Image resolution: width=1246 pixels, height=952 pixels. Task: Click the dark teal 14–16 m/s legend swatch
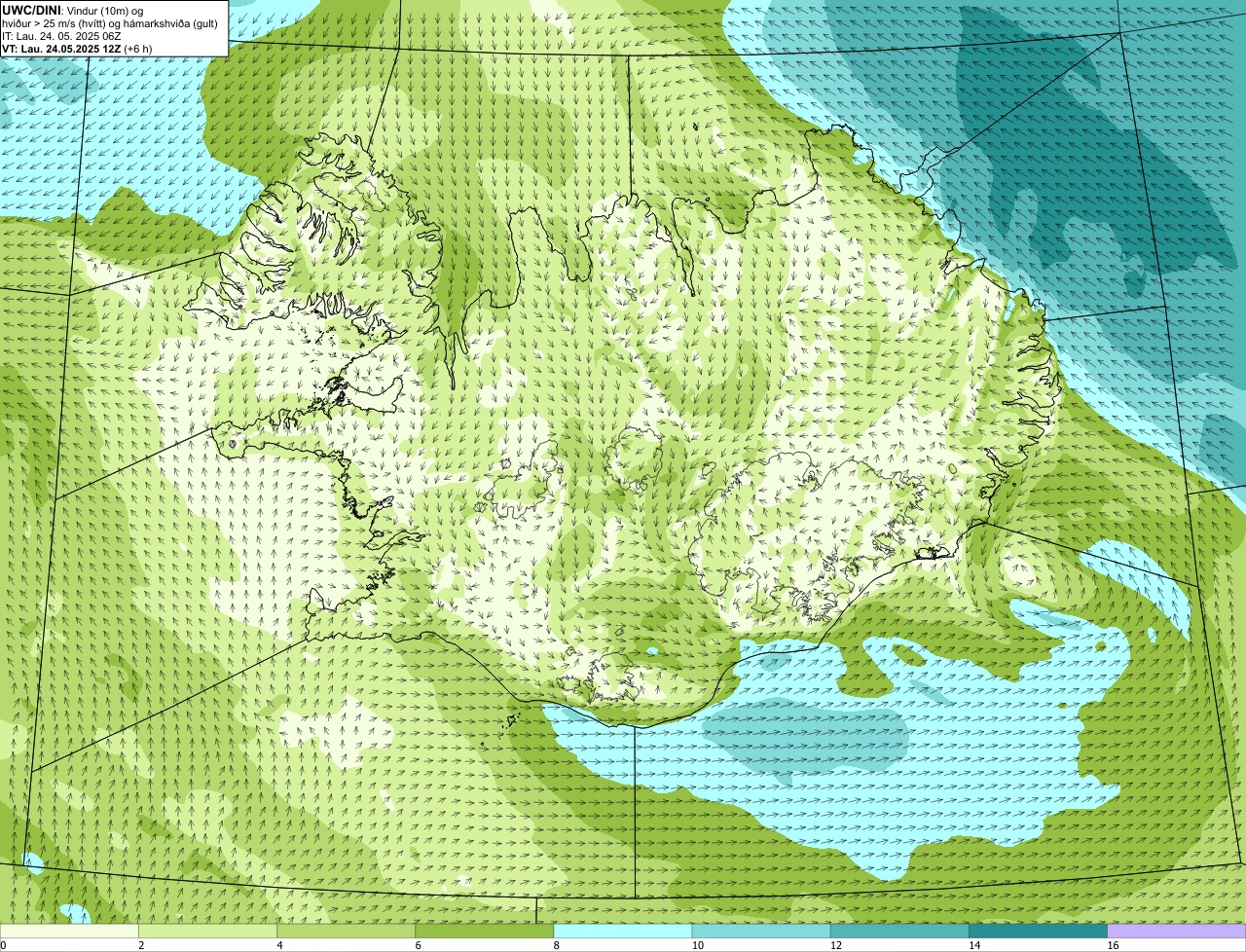[x=1039, y=931]
